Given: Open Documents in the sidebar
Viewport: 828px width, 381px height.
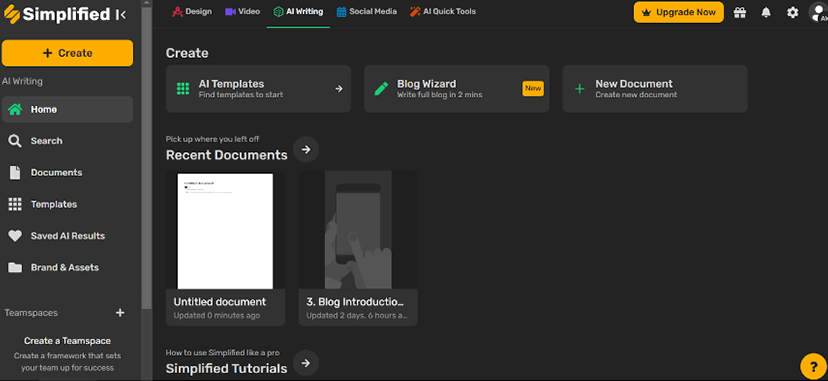Looking at the screenshot, I should point(68,173).
